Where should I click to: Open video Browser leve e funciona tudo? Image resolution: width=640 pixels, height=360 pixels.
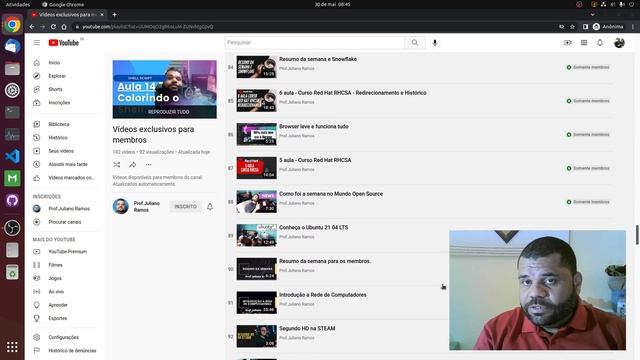[313, 127]
